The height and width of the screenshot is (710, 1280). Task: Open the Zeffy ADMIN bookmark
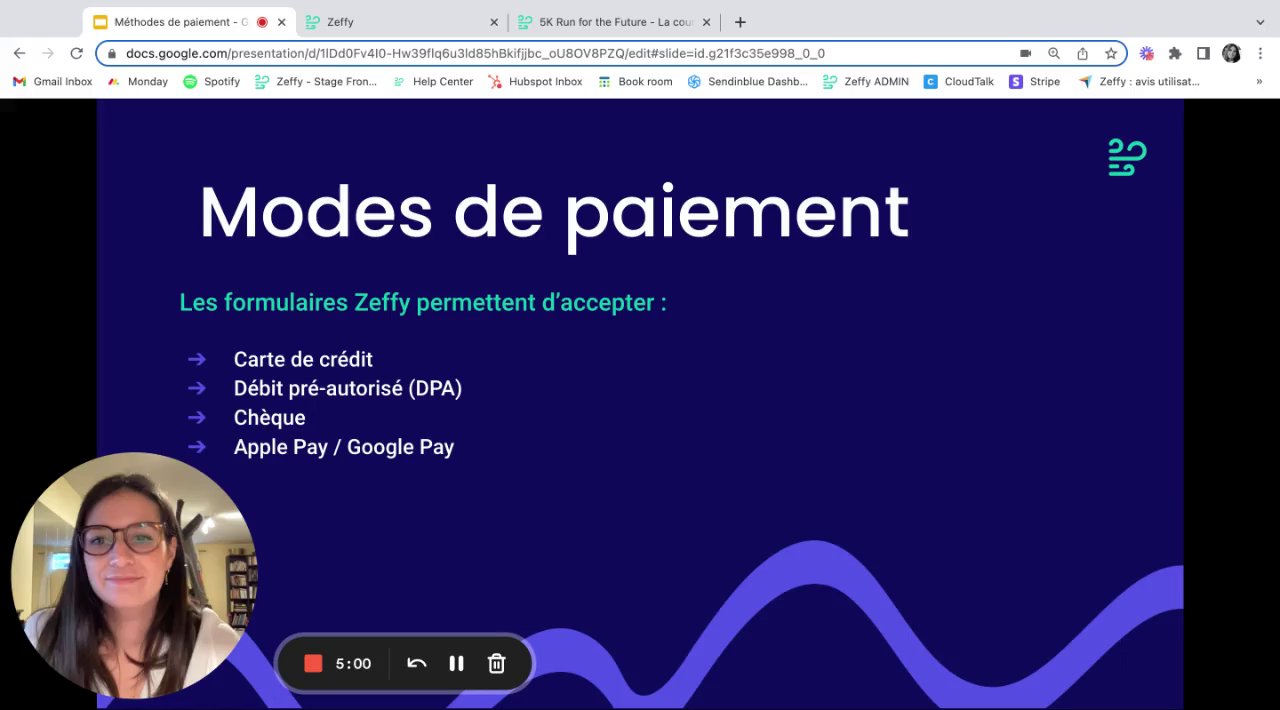pyautogui.click(x=866, y=82)
